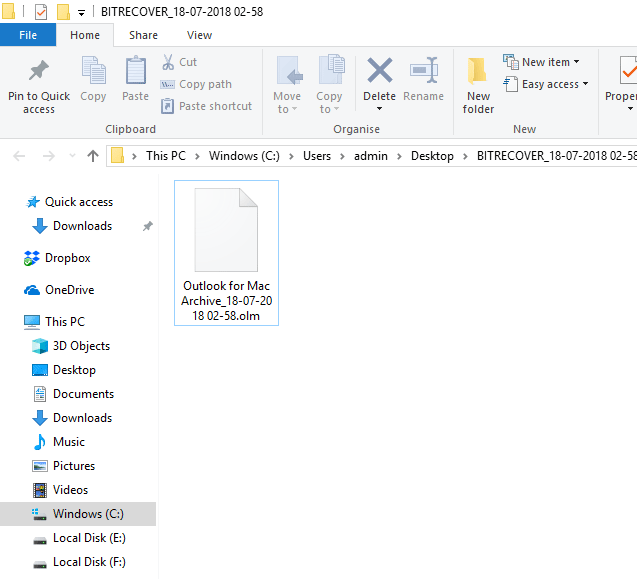Image resolution: width=637 pixels, height=579 pixels.
Task: Click the Pin to Quick access icon
Action: click(x=39, y=72)
